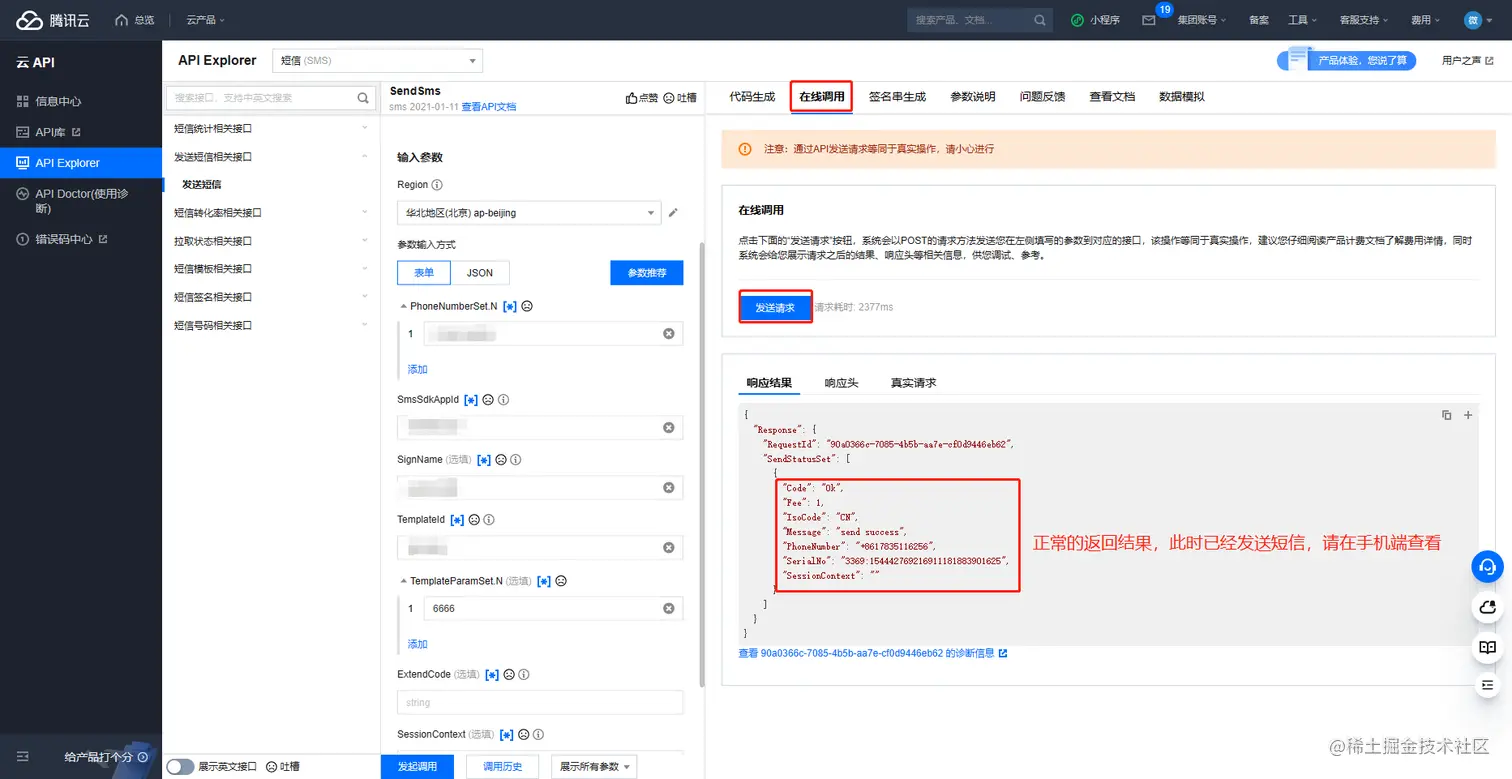Viewport: 1512px width, 779px height.
Task: Click the user avatar 微 icon
Action: click(1473, 20)
